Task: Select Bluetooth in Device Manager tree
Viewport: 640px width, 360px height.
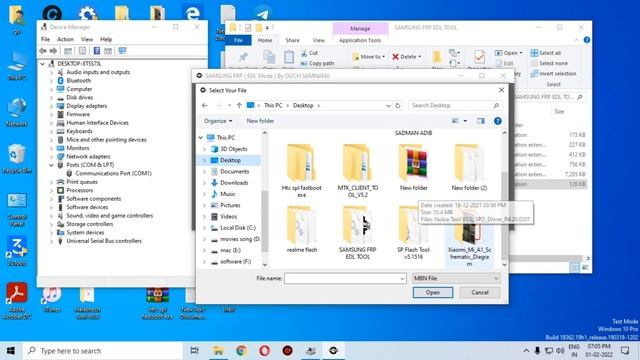Action: [x=78, y=81]
